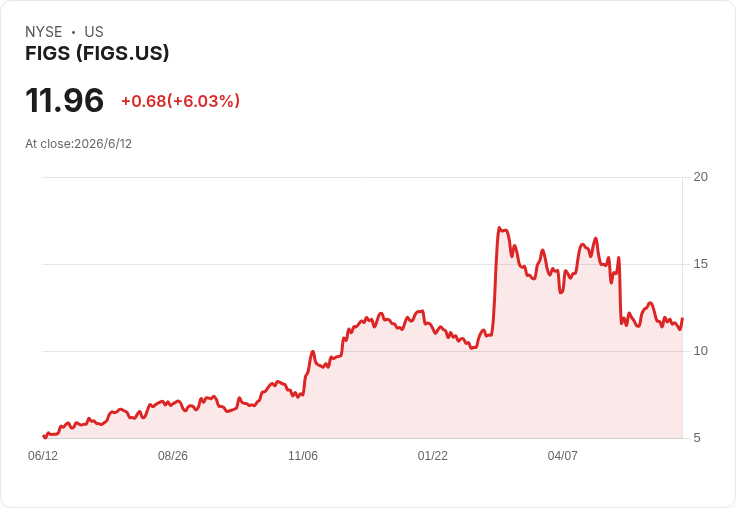Click the 10 price label on y-axis

point(700,351)
